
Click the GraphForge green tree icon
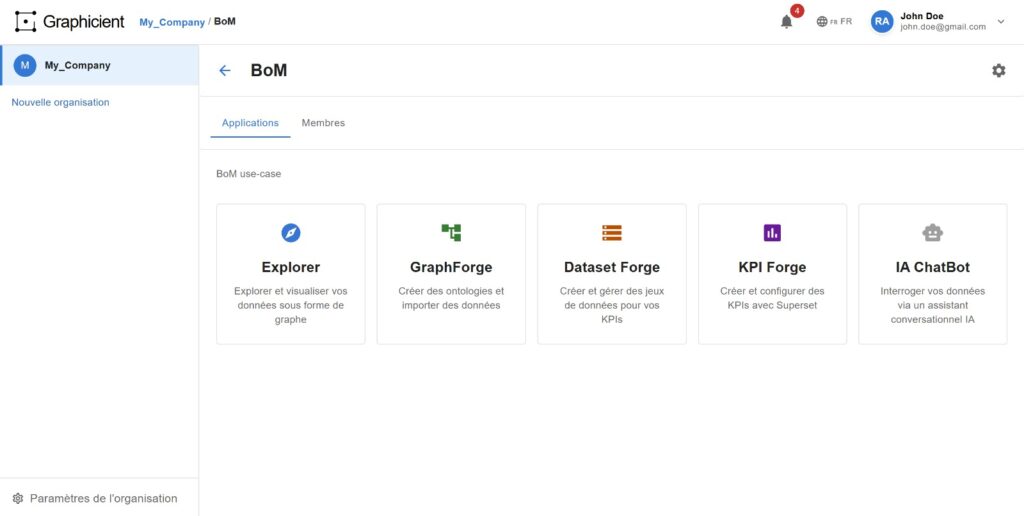pos(451,233)
